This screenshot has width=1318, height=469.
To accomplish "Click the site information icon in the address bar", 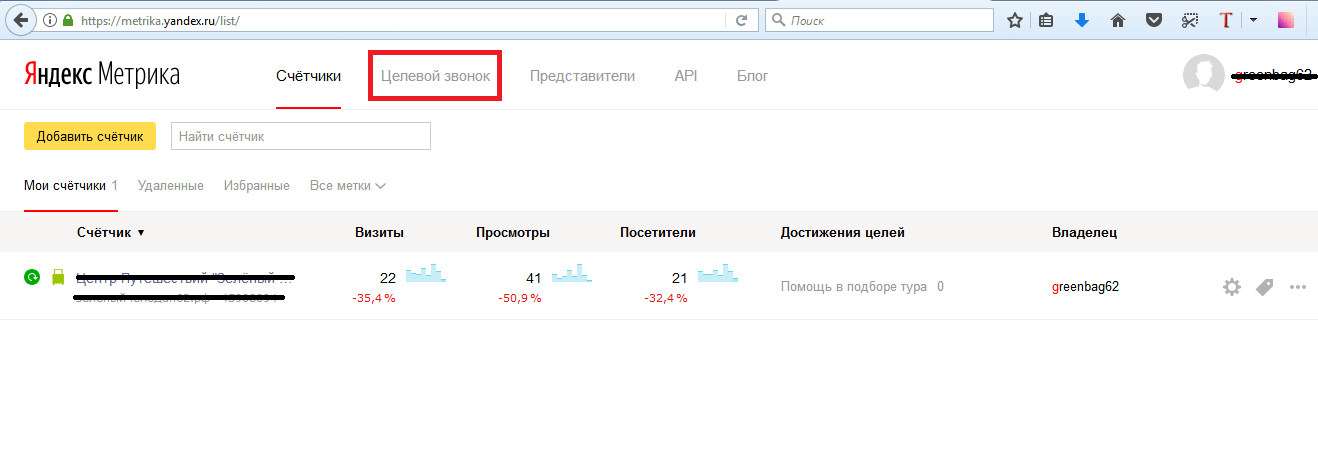I will (50, 20).
